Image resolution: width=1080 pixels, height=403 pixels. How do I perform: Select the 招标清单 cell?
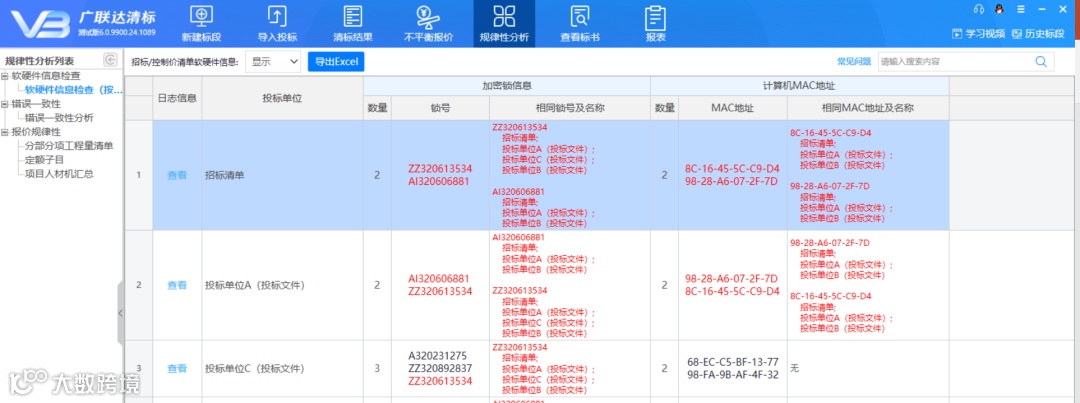pyautogui.click(x=282, y=175)
